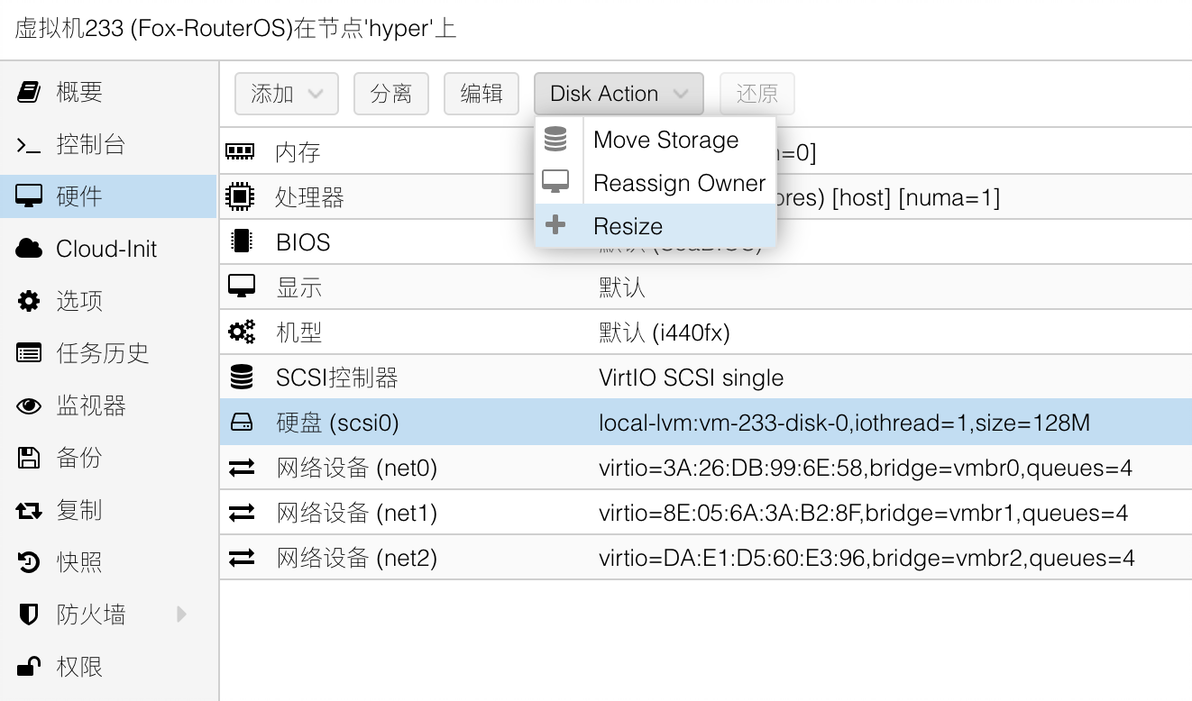Screen dimensions: 1192x701
Task: Open the 快照 snapshots tab
Action: tap(79, 562)
